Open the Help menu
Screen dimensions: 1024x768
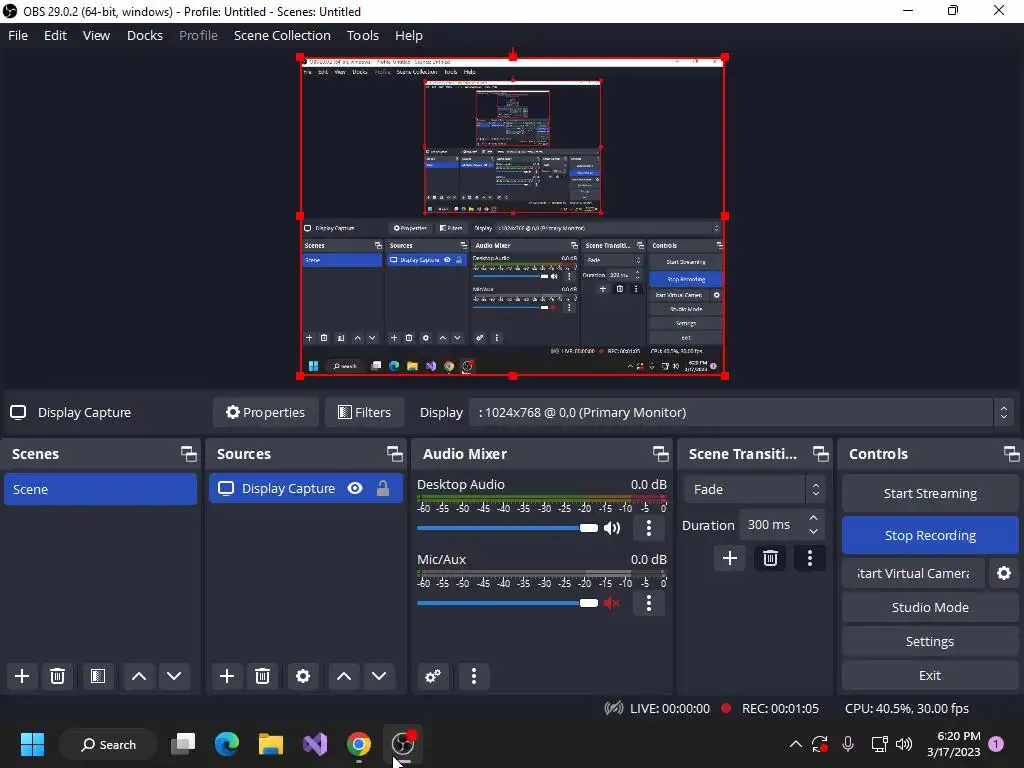coord(409,35)
